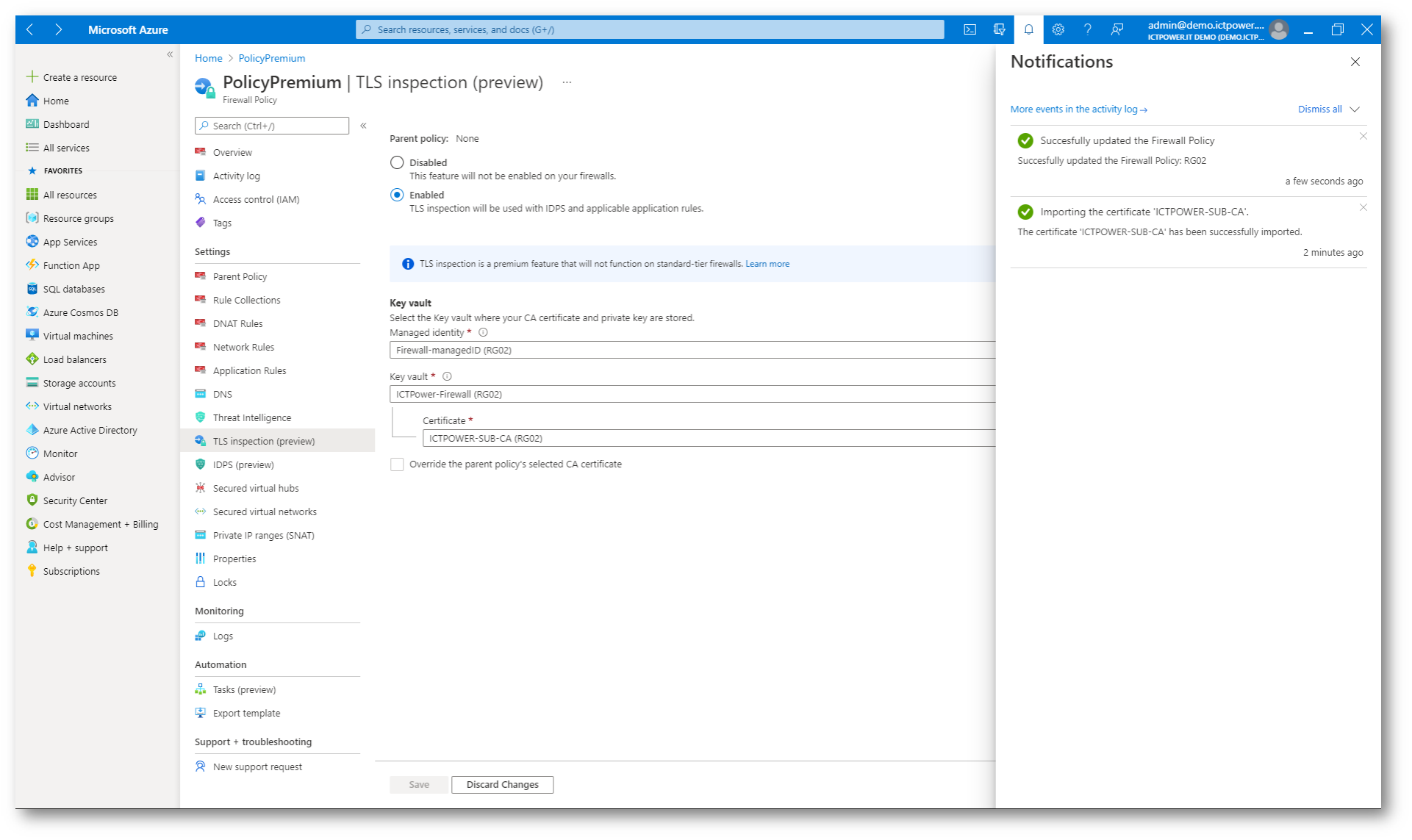Open Function App in favorites

pyautogui.click(x=71, y=265)
